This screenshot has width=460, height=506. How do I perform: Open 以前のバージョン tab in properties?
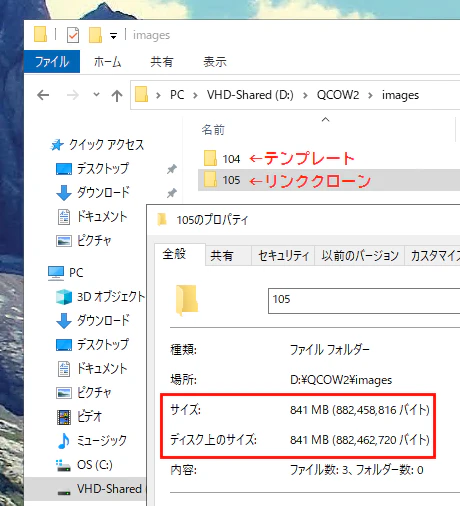pyautogui.click(x=360, y=256)
